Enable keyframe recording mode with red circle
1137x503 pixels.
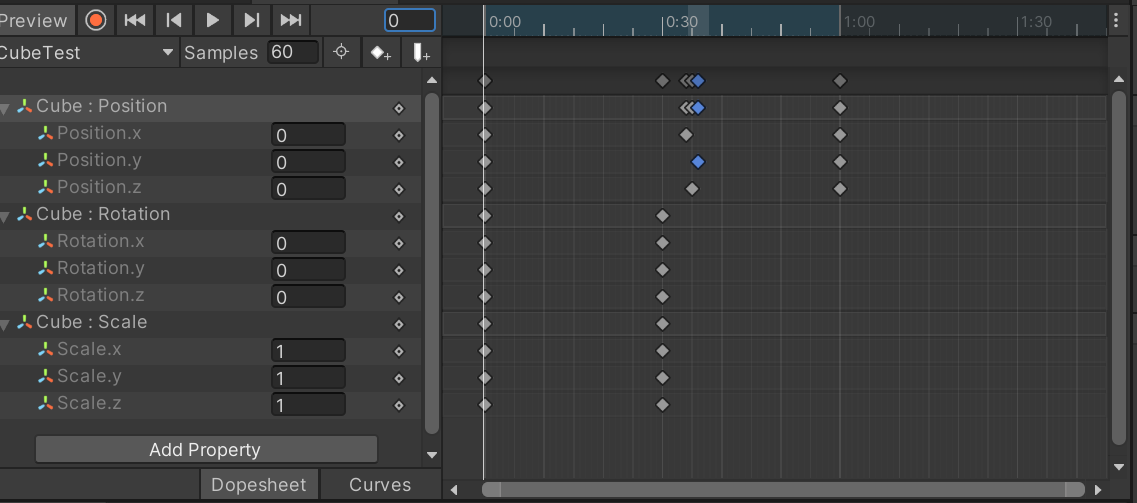point(96,20)
